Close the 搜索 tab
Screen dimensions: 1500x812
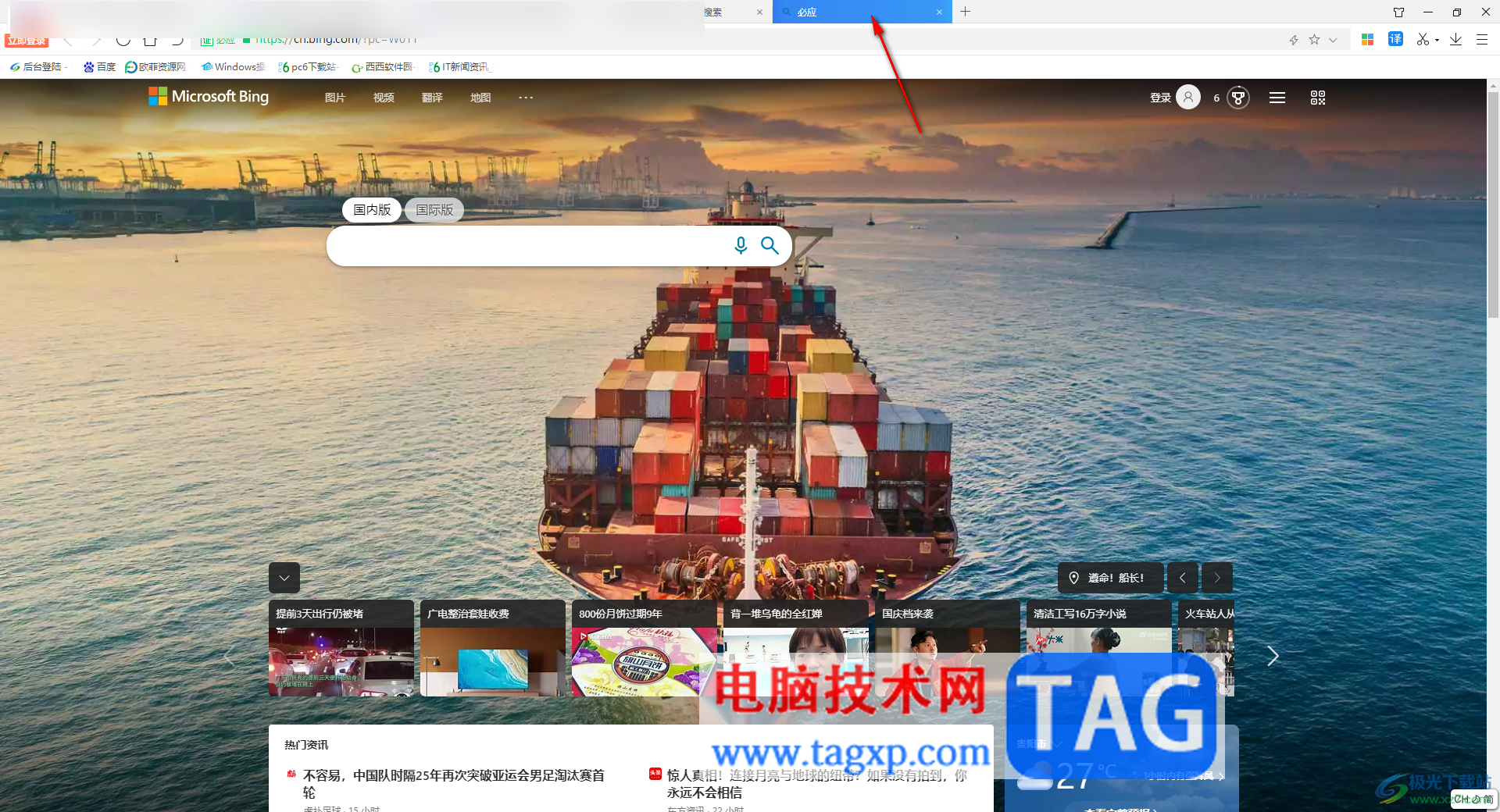pos(759,12)
